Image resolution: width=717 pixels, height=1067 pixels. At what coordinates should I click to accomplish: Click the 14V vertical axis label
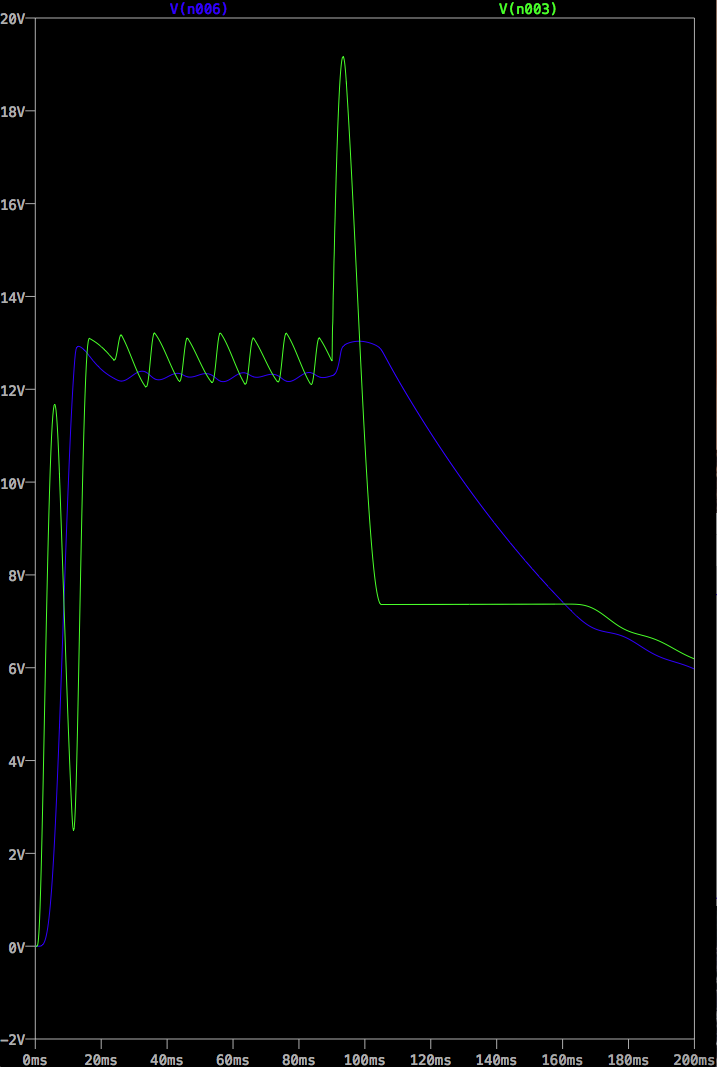[13, 297]
